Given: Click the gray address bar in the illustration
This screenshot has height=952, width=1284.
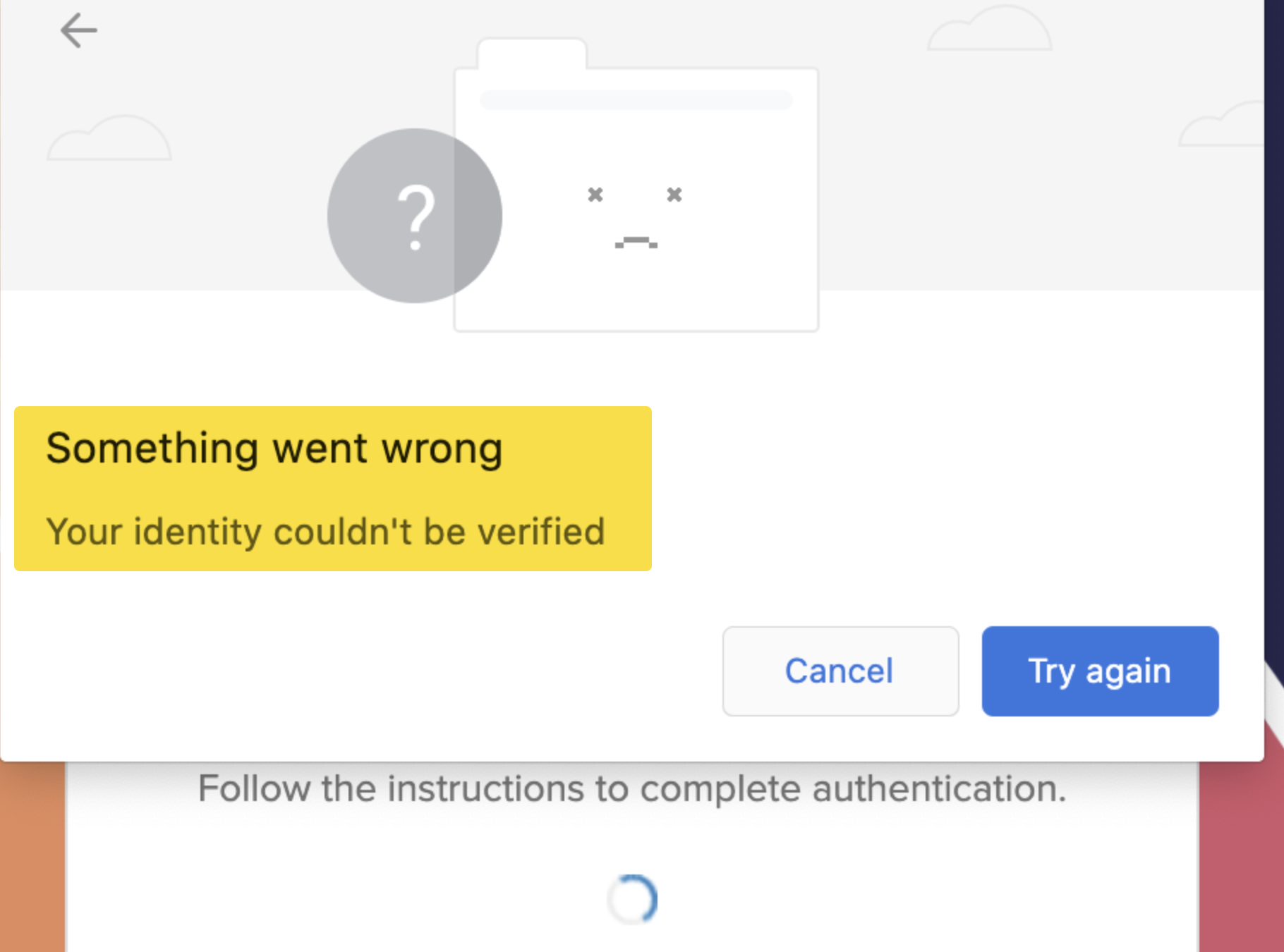Looking at the screenshot, I should point(636,100).
